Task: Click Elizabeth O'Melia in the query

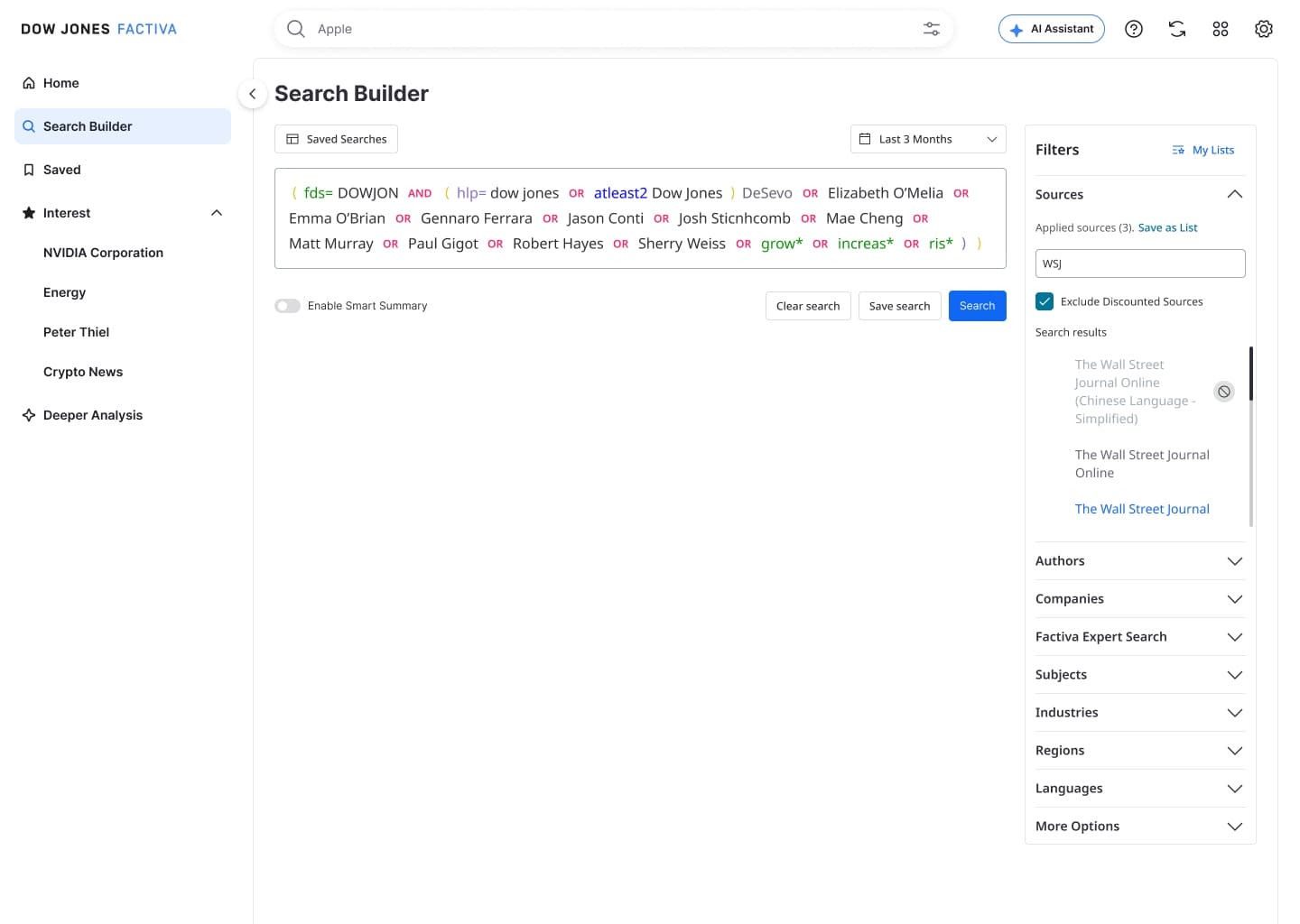Action: click(885, 193)
